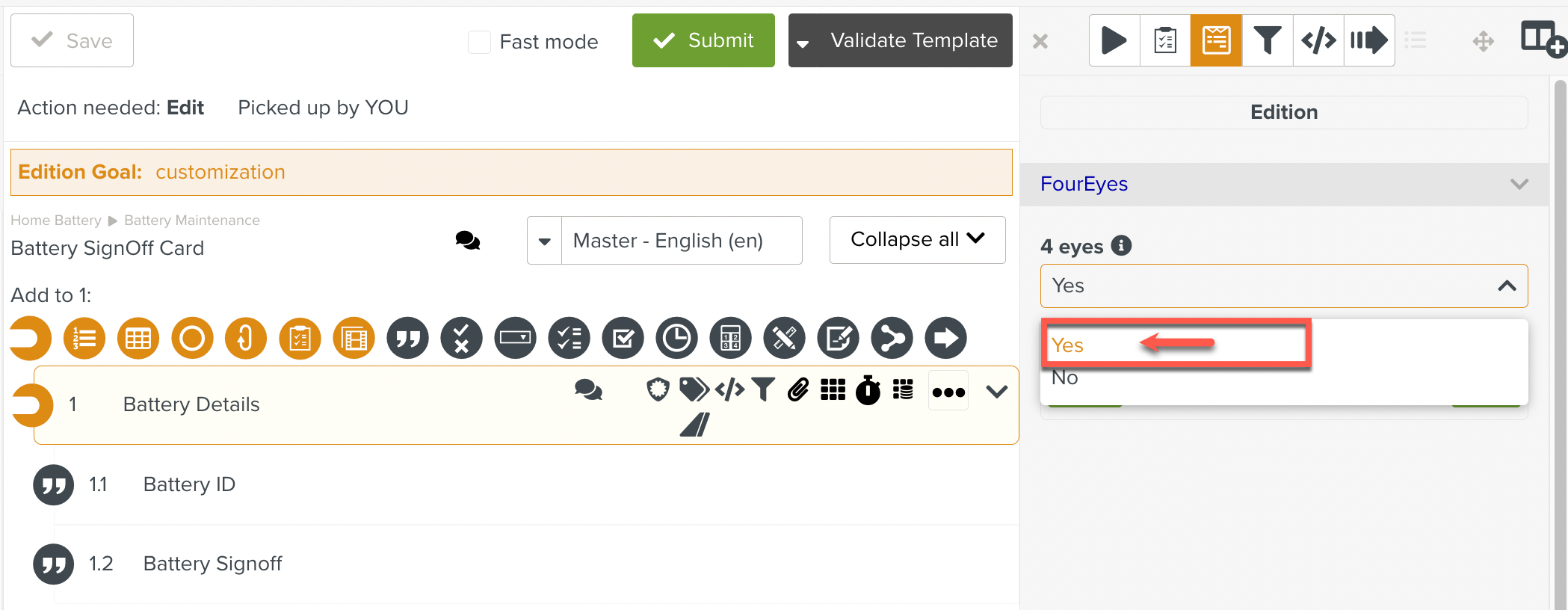Viewport: 1568px width, 610px height.
Task: Go to Home Battery breadcrumb
Action: pyautogui.click(x=56, y=221)
